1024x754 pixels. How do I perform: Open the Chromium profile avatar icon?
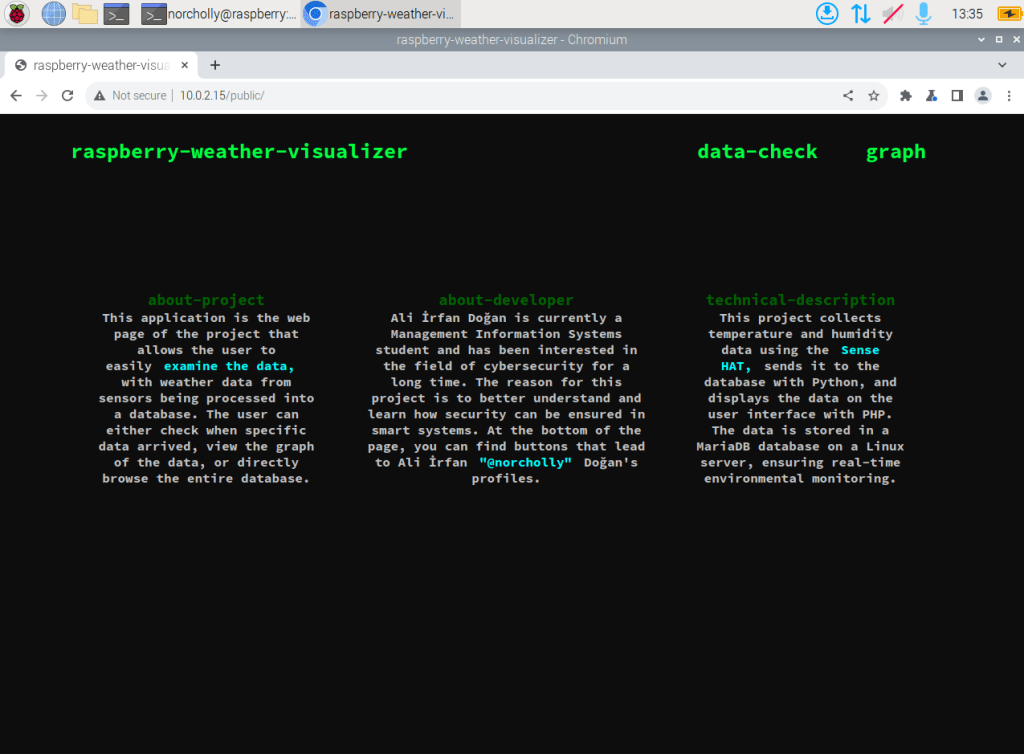pos(983,96)
